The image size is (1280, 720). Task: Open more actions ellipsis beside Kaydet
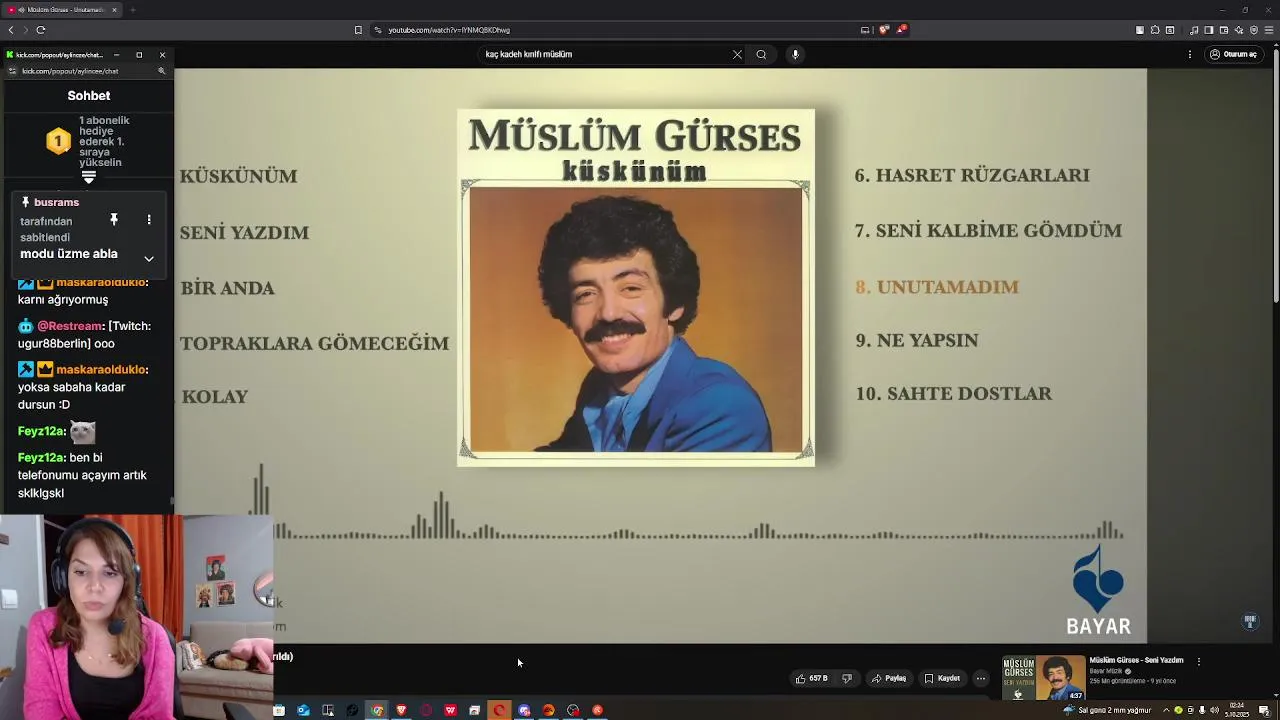pos(981,678)
